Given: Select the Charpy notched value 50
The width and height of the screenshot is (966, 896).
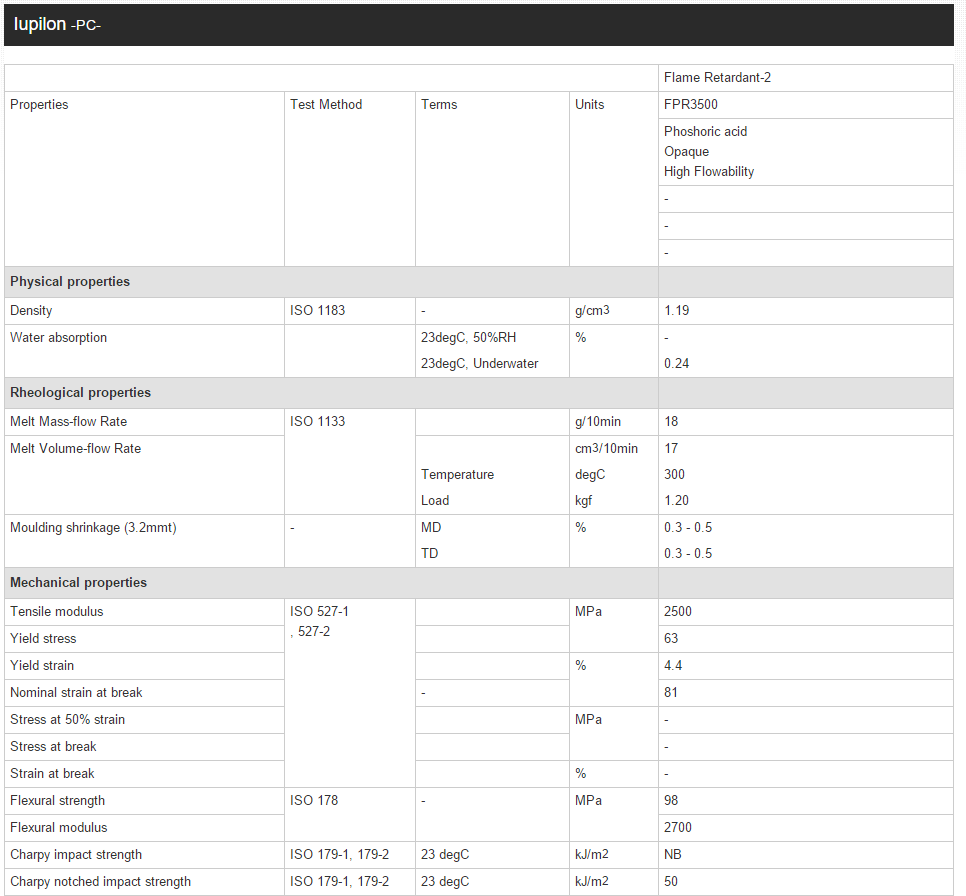Looking at the screenshot, I should click(671, 882).
